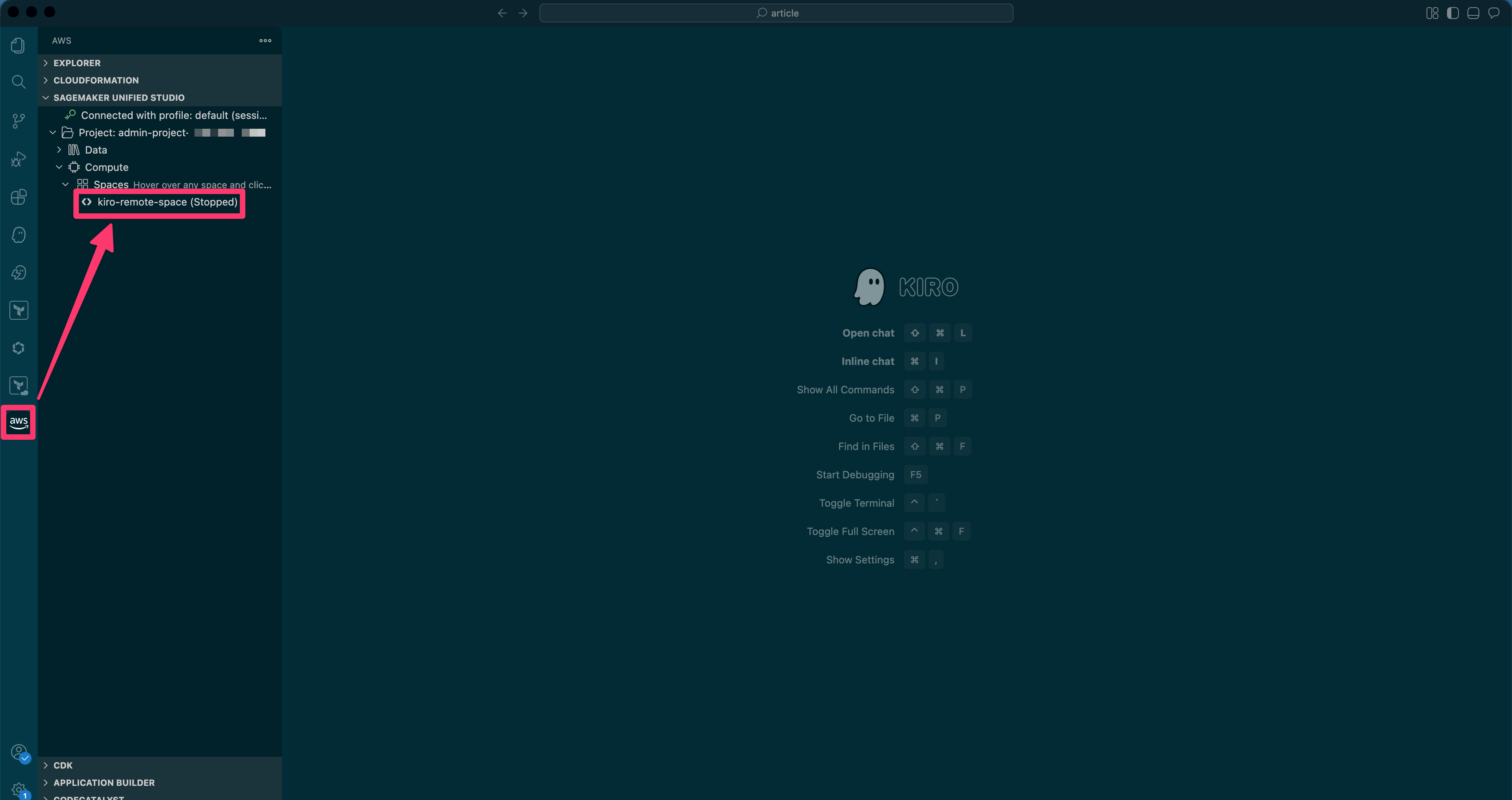The width and height of the screenshot is (1512, 800).
Task: Open the Search view in activity bar
Action: click(x=18, y=82)
